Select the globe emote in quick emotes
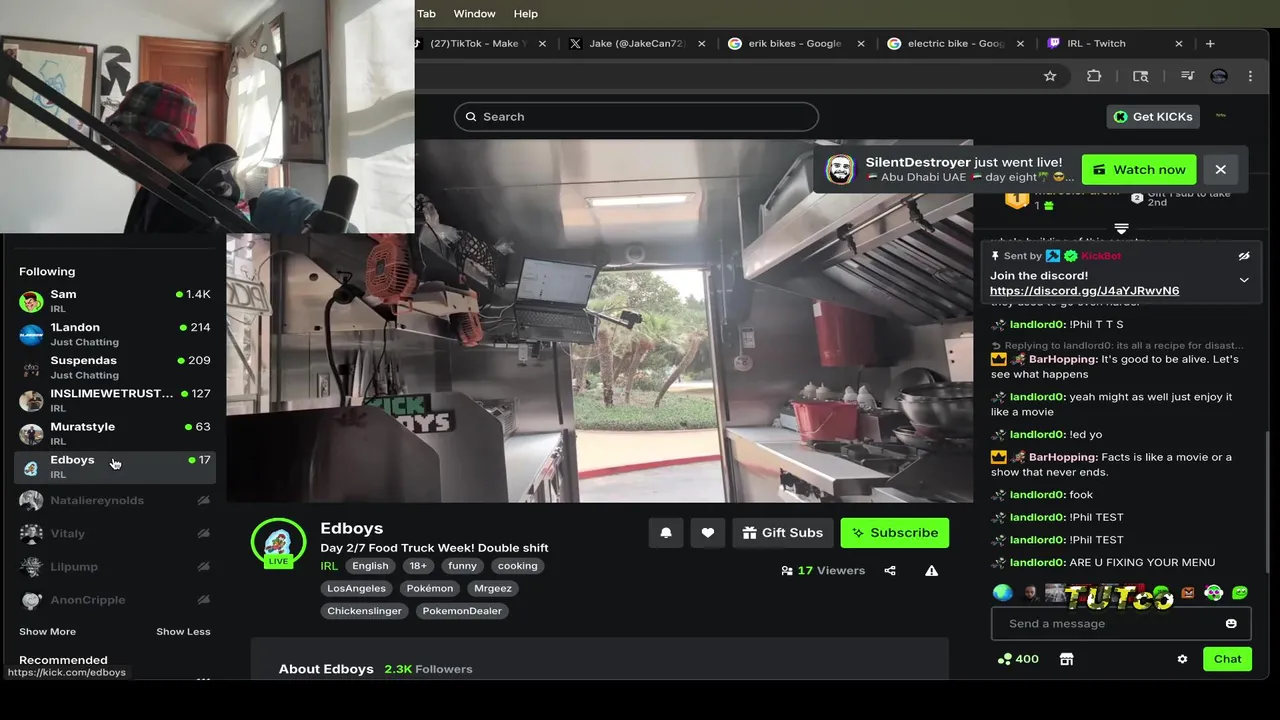The width and height of the screenshot is (1280, 720). pyautogui.click(x=1002, y=593)
